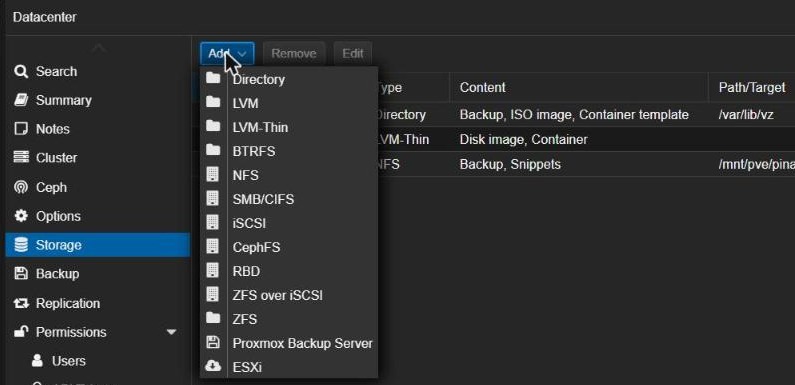The width and height of the screenshot is (795, 385).
Task: Click the Cluster server icon
Action: pos(21,158)
